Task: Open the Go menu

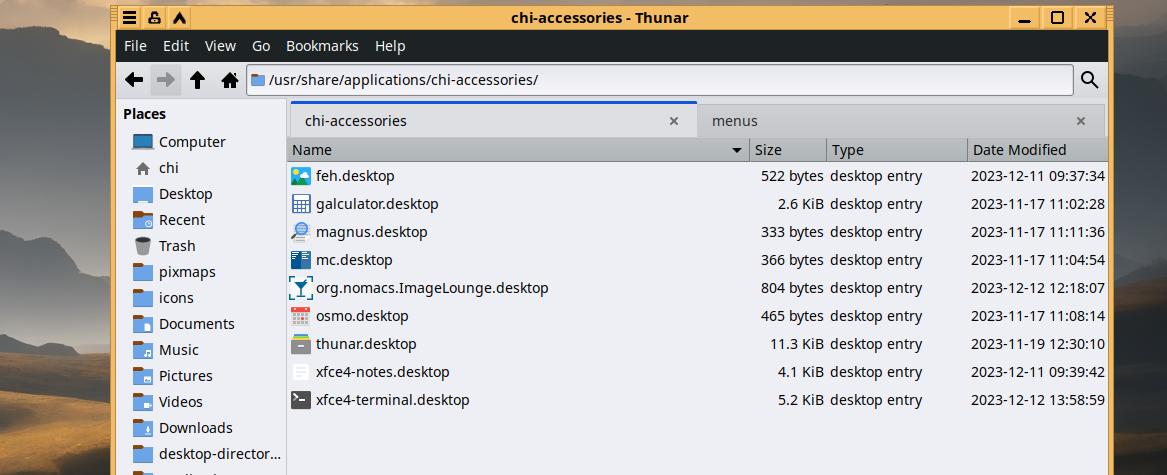Action: click(261, 46)
